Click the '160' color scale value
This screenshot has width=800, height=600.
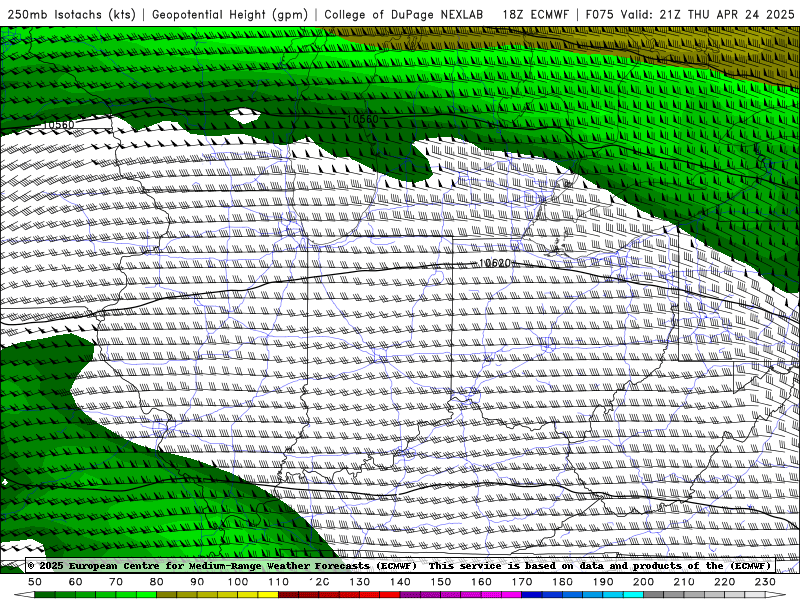(x=481, y=582)
